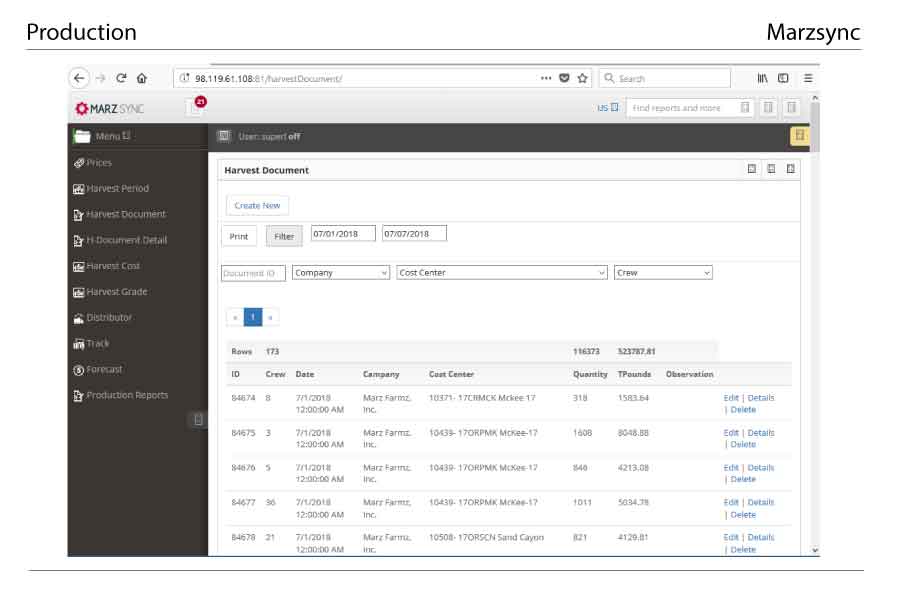The height and width of the screenshot is (600, 900).
Task: Bookmark this page with the star icon
Action: coord(582,78)
